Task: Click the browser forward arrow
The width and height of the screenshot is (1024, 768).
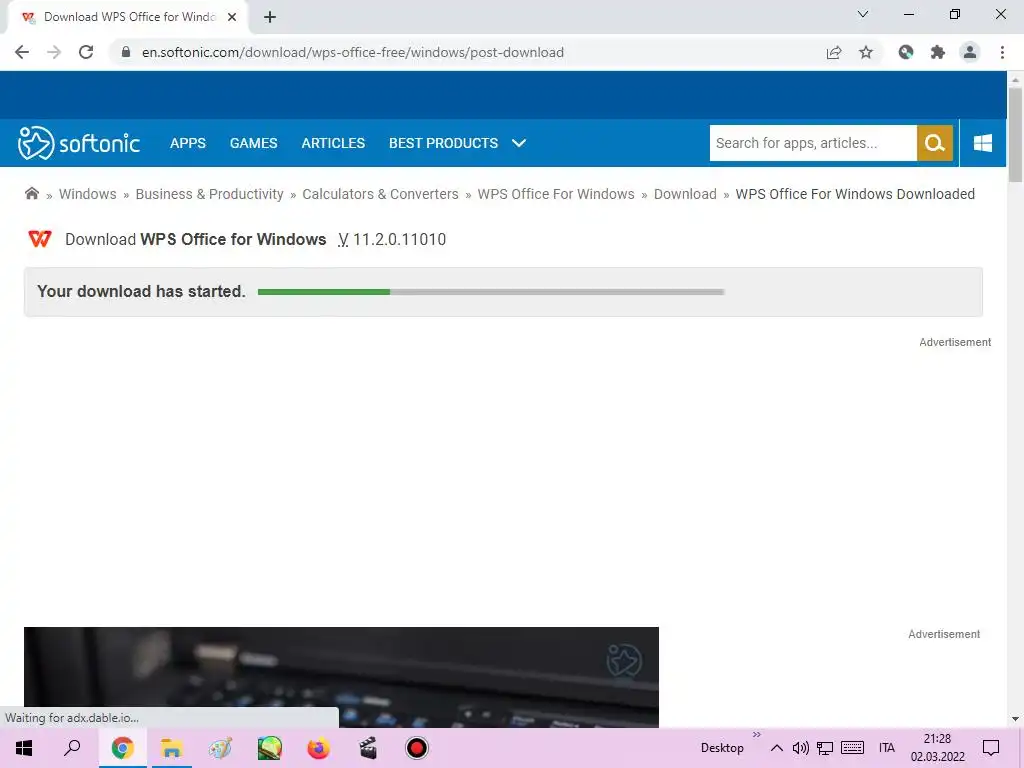Action: (x=54, y=52)
